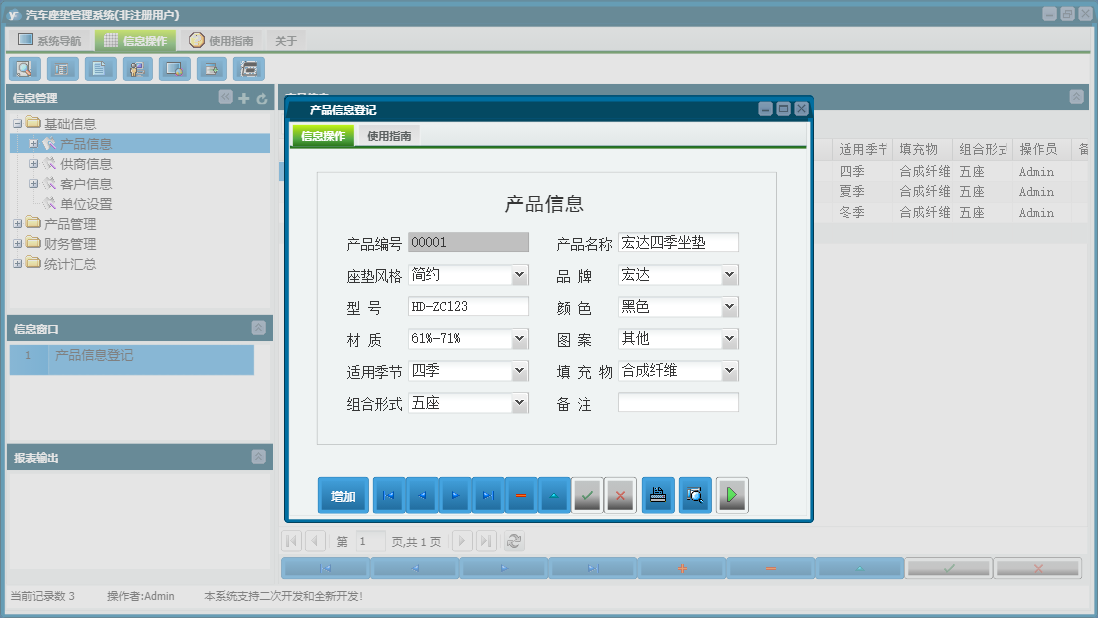This screenshot has width=1098, height=618.
Task: Delete record with red minus in dialog
Action: coord(521,496)
